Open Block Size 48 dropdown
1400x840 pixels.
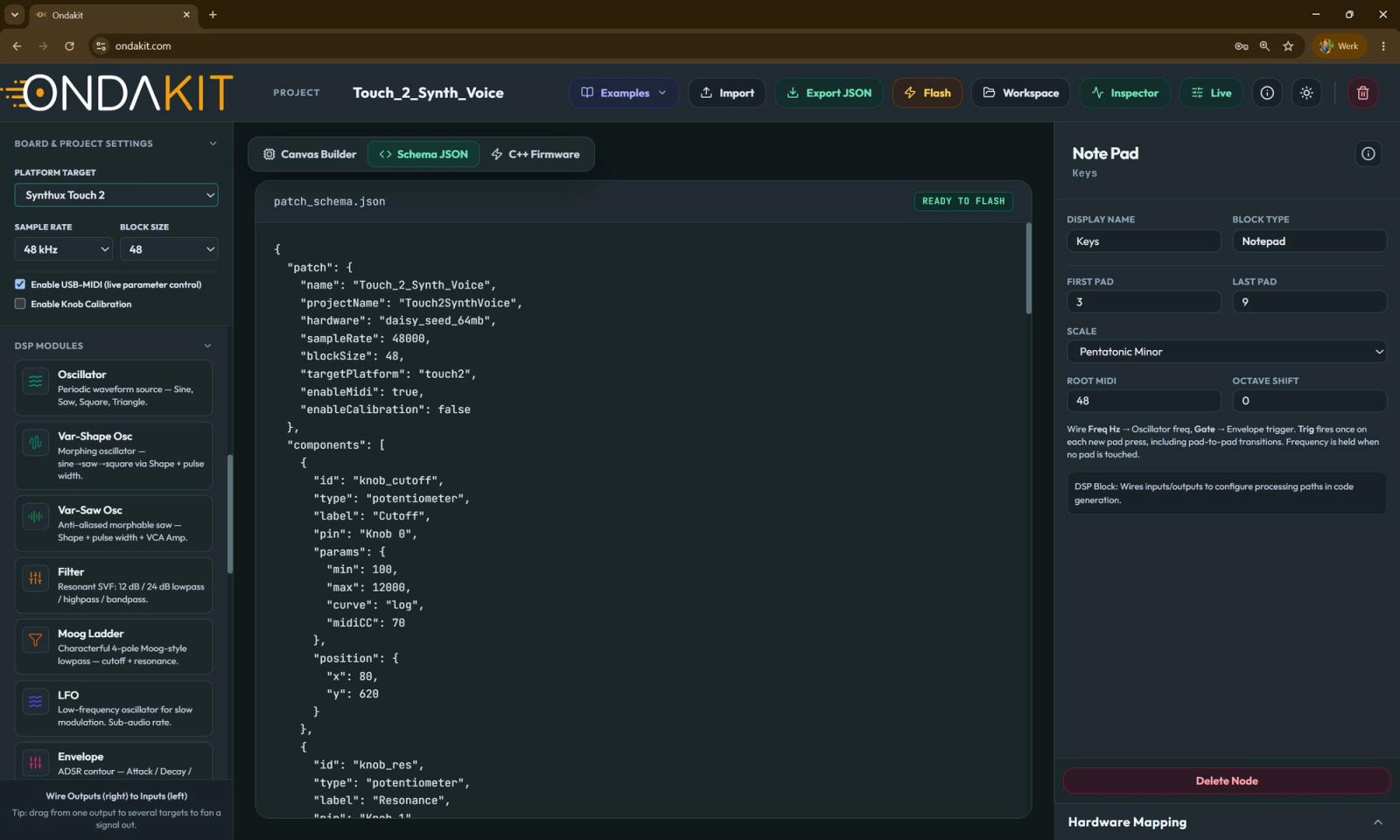coord(169,249)
